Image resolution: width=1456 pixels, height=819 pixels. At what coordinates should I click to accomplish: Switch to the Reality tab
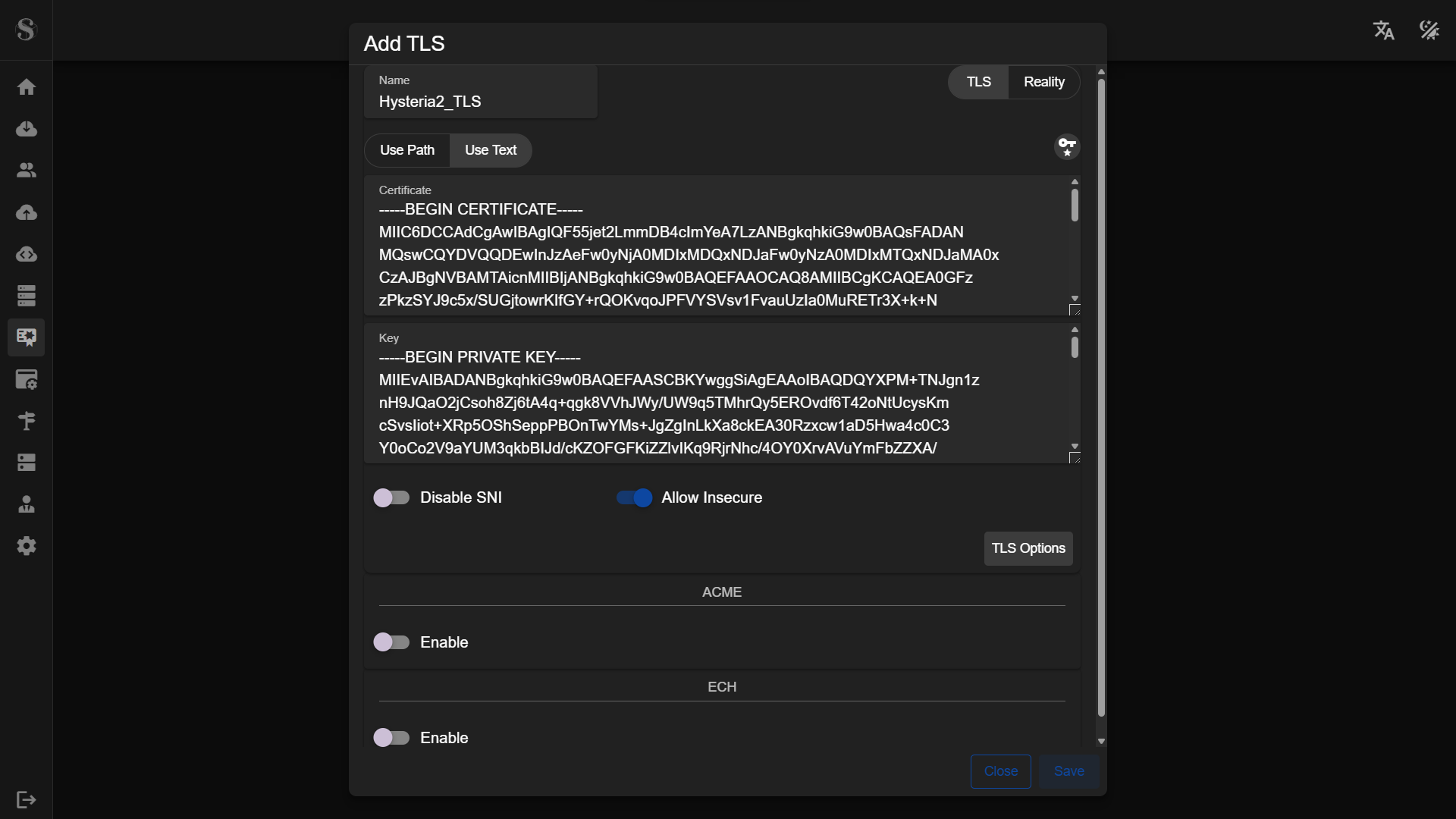click(x=1043, y=82)
